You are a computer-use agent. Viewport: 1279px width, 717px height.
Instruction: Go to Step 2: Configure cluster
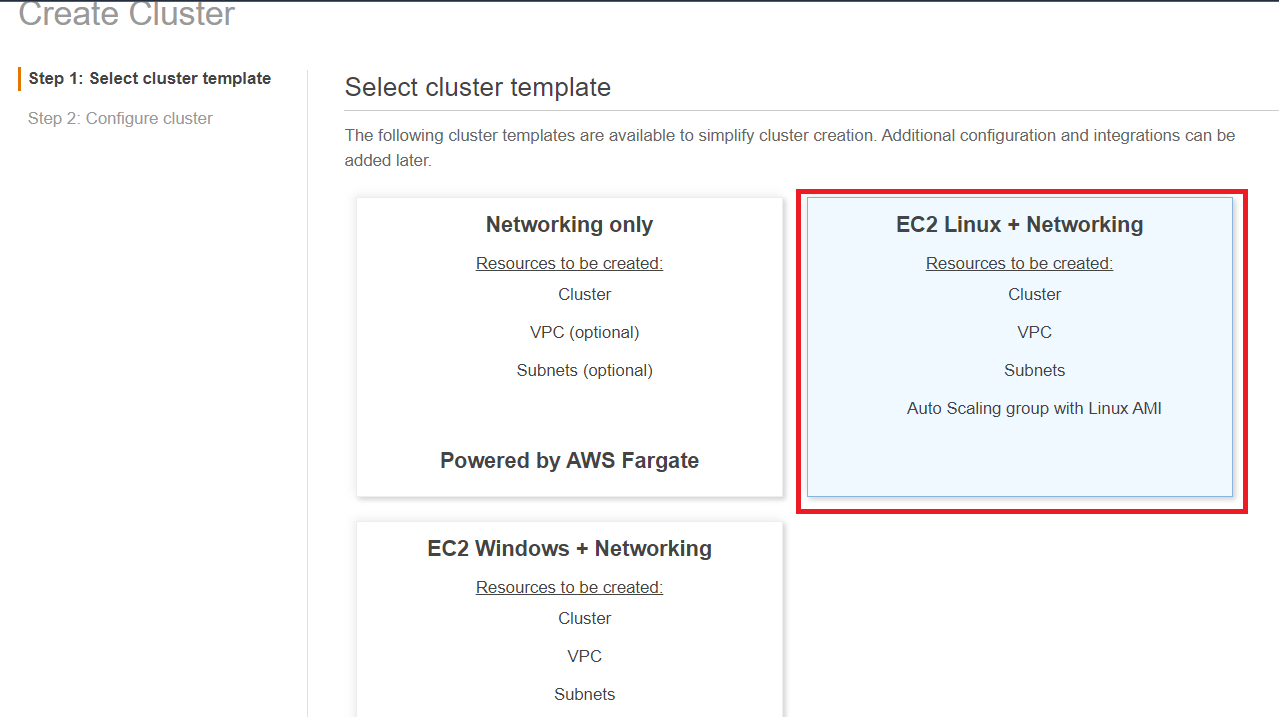pyautogui.click(x=120, y=118)
